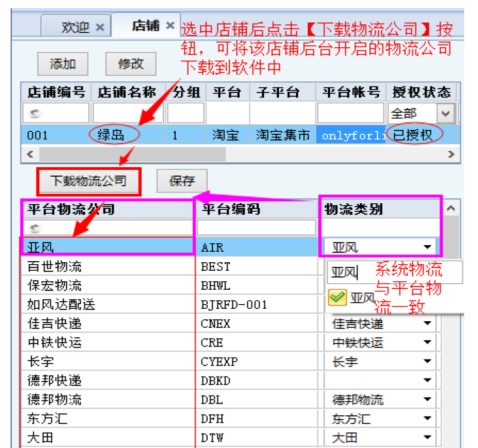Switch to the 欢迎 tab
The width and height of the screenshot is (478, 448).
pyautogui.click(x=75, y=27)
